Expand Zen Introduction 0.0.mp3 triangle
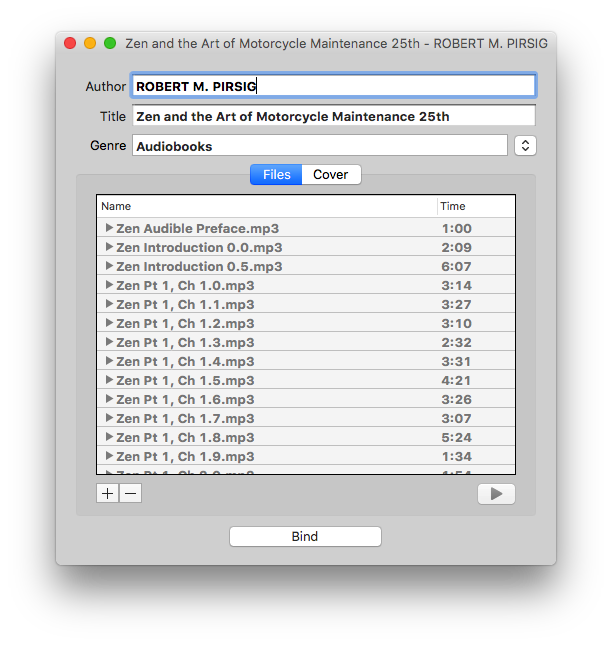612x645 pixels. click(x=109, y=246)
